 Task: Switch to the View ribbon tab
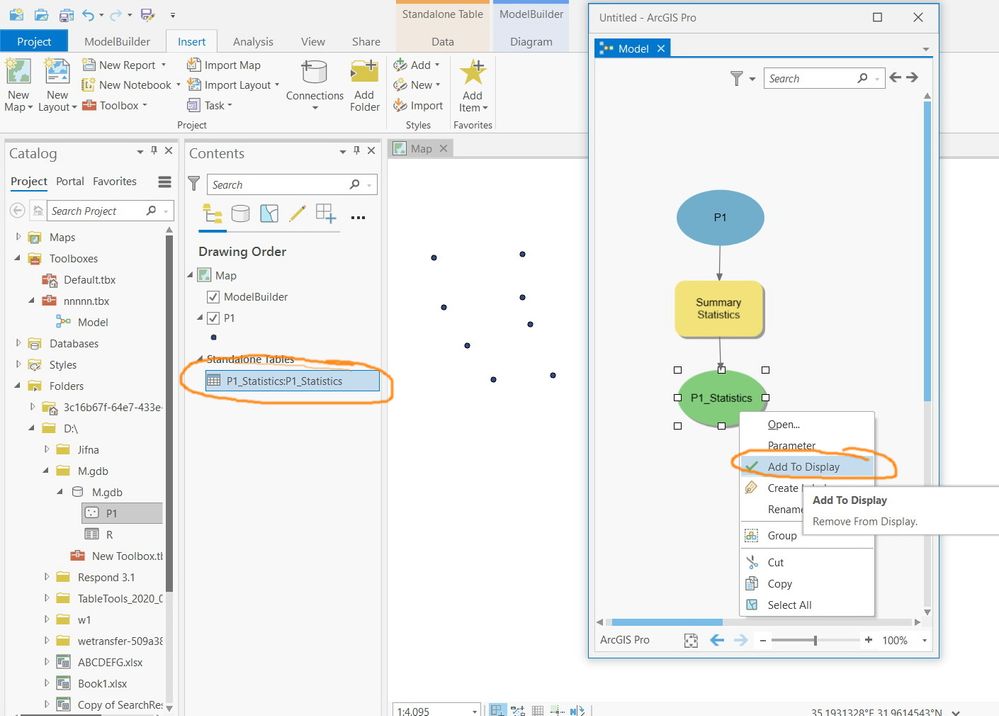(313, 41)
